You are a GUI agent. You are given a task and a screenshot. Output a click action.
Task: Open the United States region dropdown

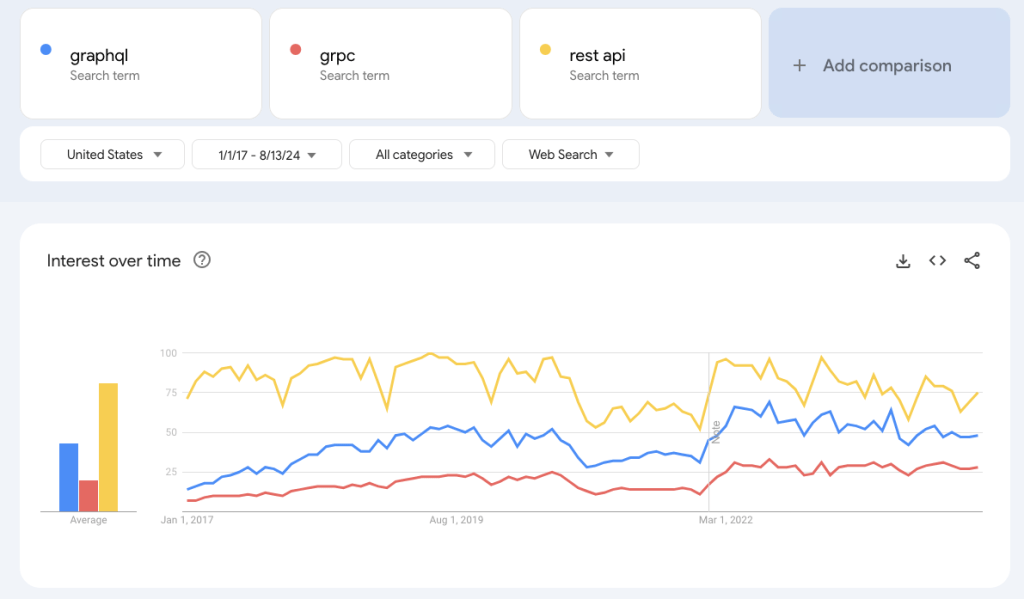point(112,154)
